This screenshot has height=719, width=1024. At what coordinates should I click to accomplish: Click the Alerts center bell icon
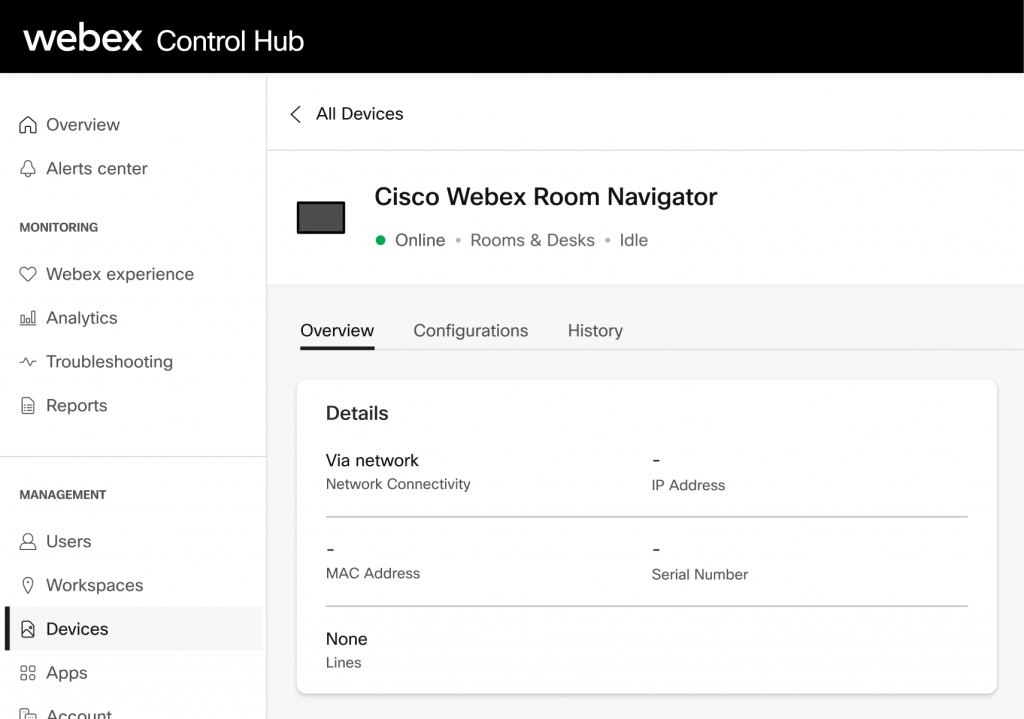[x=28, y=168]
